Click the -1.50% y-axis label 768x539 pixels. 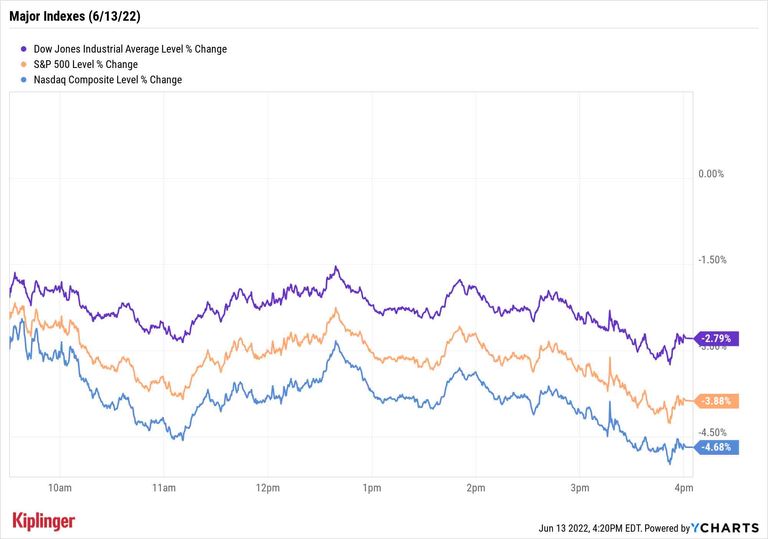[x=711, y=260]
